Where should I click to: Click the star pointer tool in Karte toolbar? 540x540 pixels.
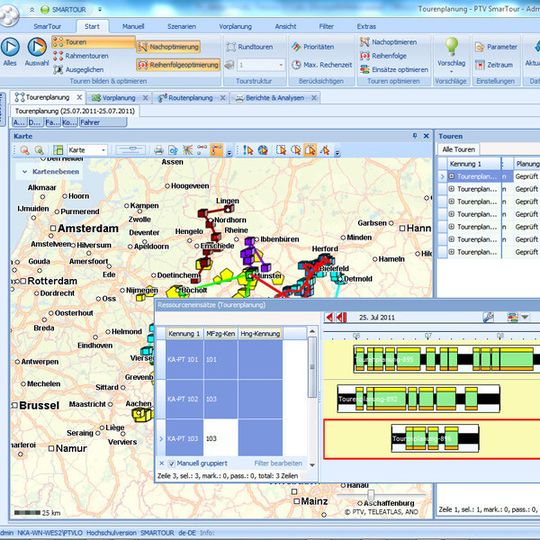click(325, 150)
